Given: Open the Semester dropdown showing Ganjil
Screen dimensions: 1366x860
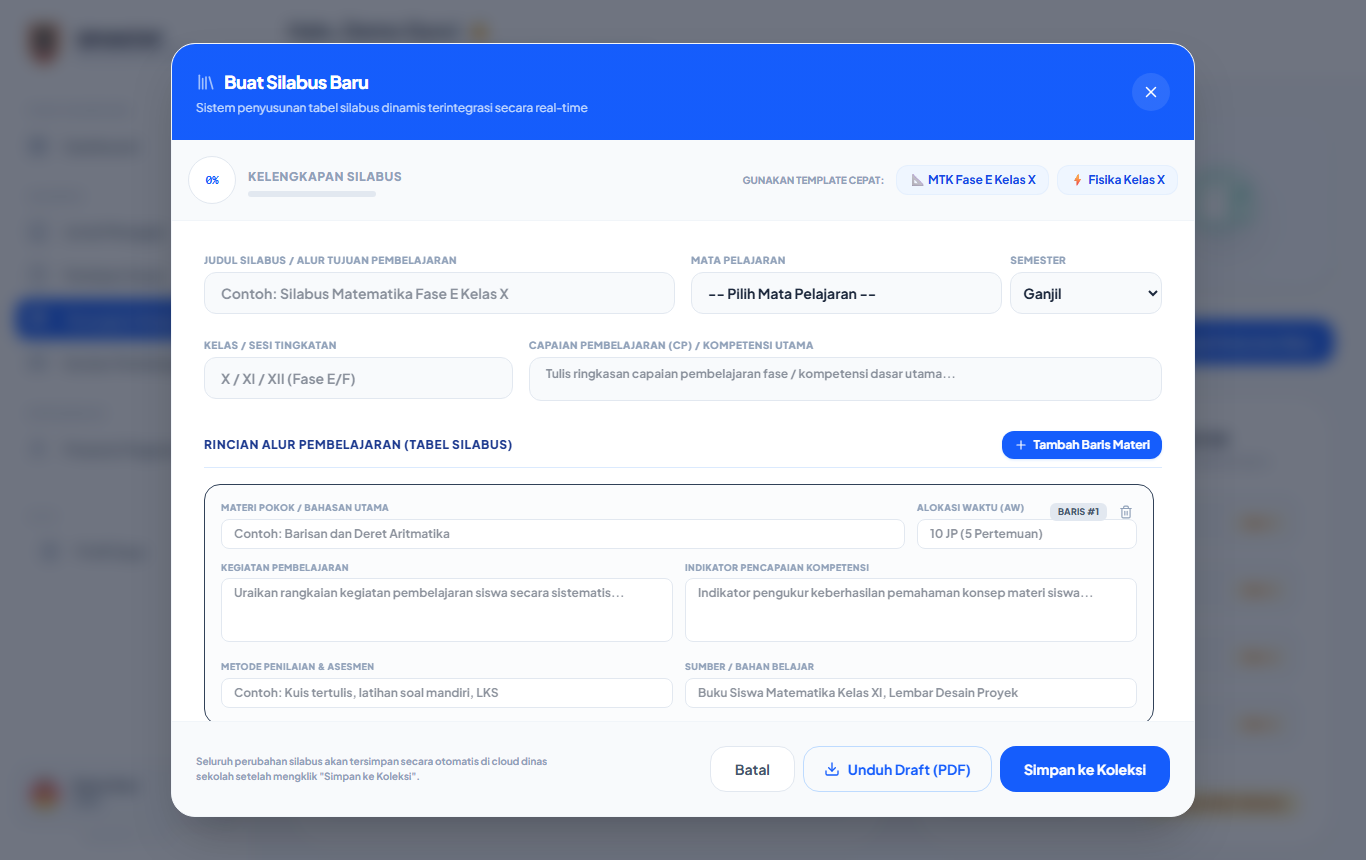Looking at the screenshot, I should (x=1086, y=294).
